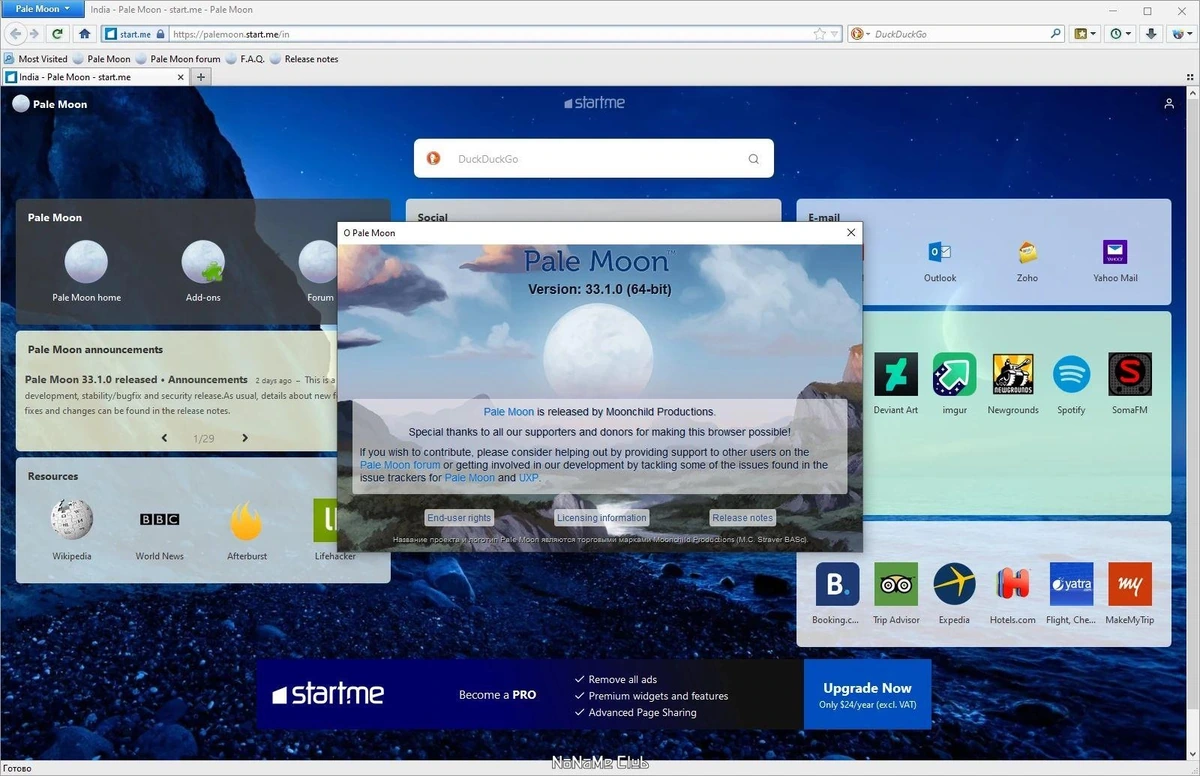This screenshot has height=776, width=1200.
Task: Go to browser home page icon
Action: coord(85,34)
